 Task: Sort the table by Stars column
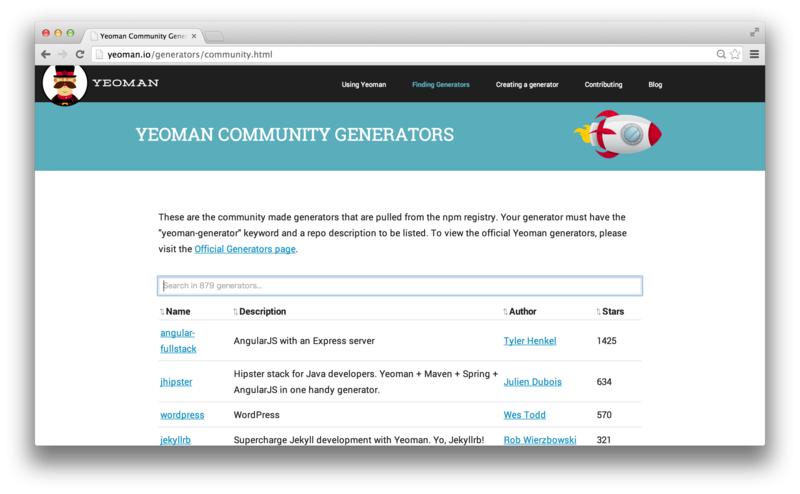(x=610, y=311)
